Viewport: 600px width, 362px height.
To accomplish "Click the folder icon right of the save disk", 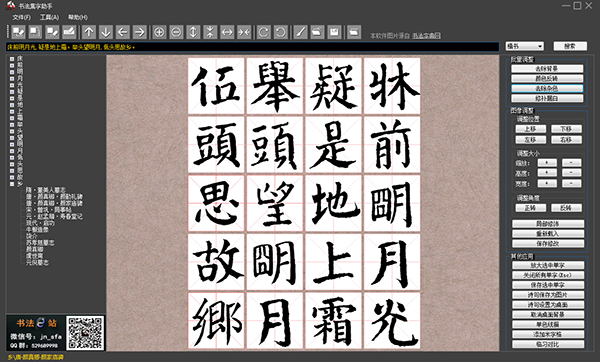I will (x=354, y=32).
